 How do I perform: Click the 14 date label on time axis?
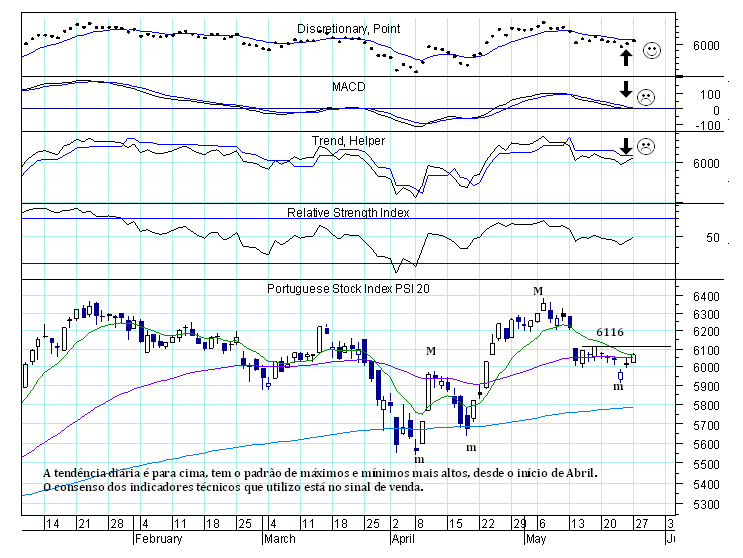[x=52, y=524]
